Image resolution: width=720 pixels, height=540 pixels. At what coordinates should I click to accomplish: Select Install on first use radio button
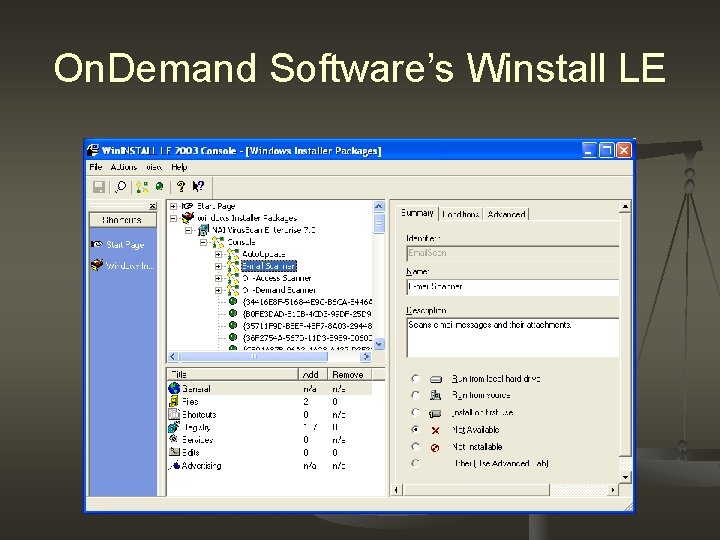415,412
